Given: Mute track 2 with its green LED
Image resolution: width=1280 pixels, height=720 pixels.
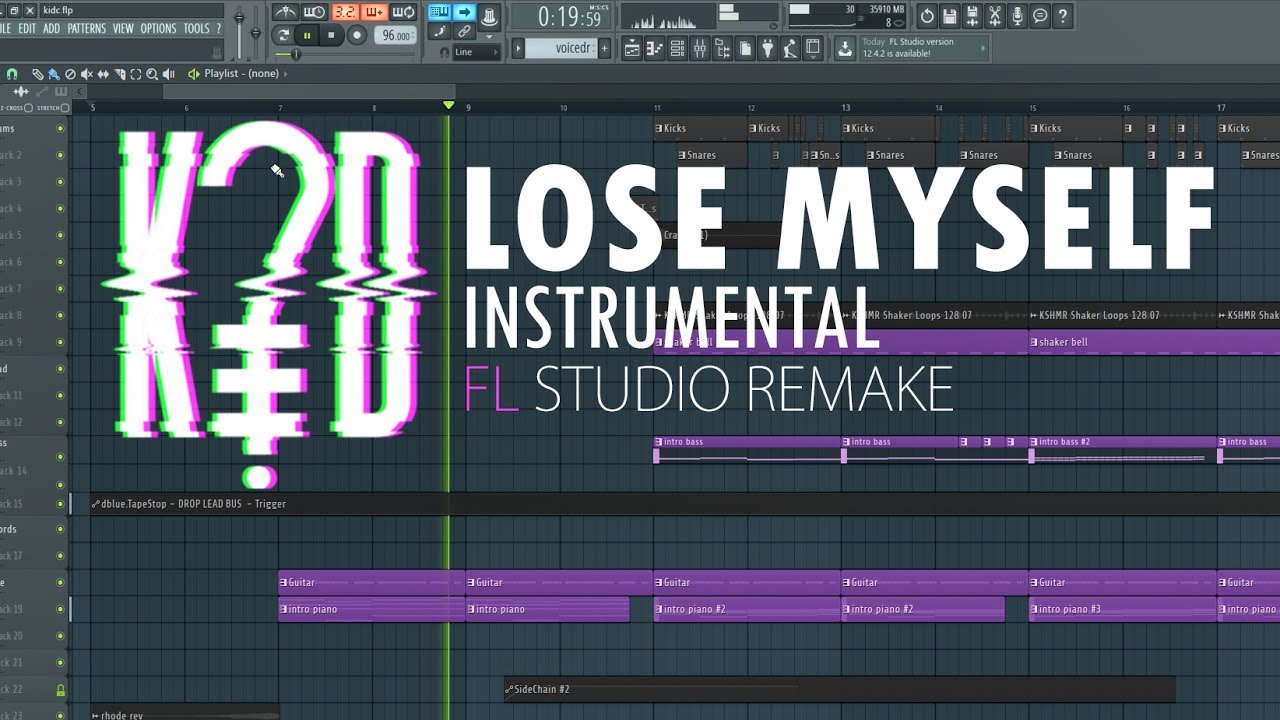Looking at the screenshot, I should pyautogui.click(x=60, y=155).
